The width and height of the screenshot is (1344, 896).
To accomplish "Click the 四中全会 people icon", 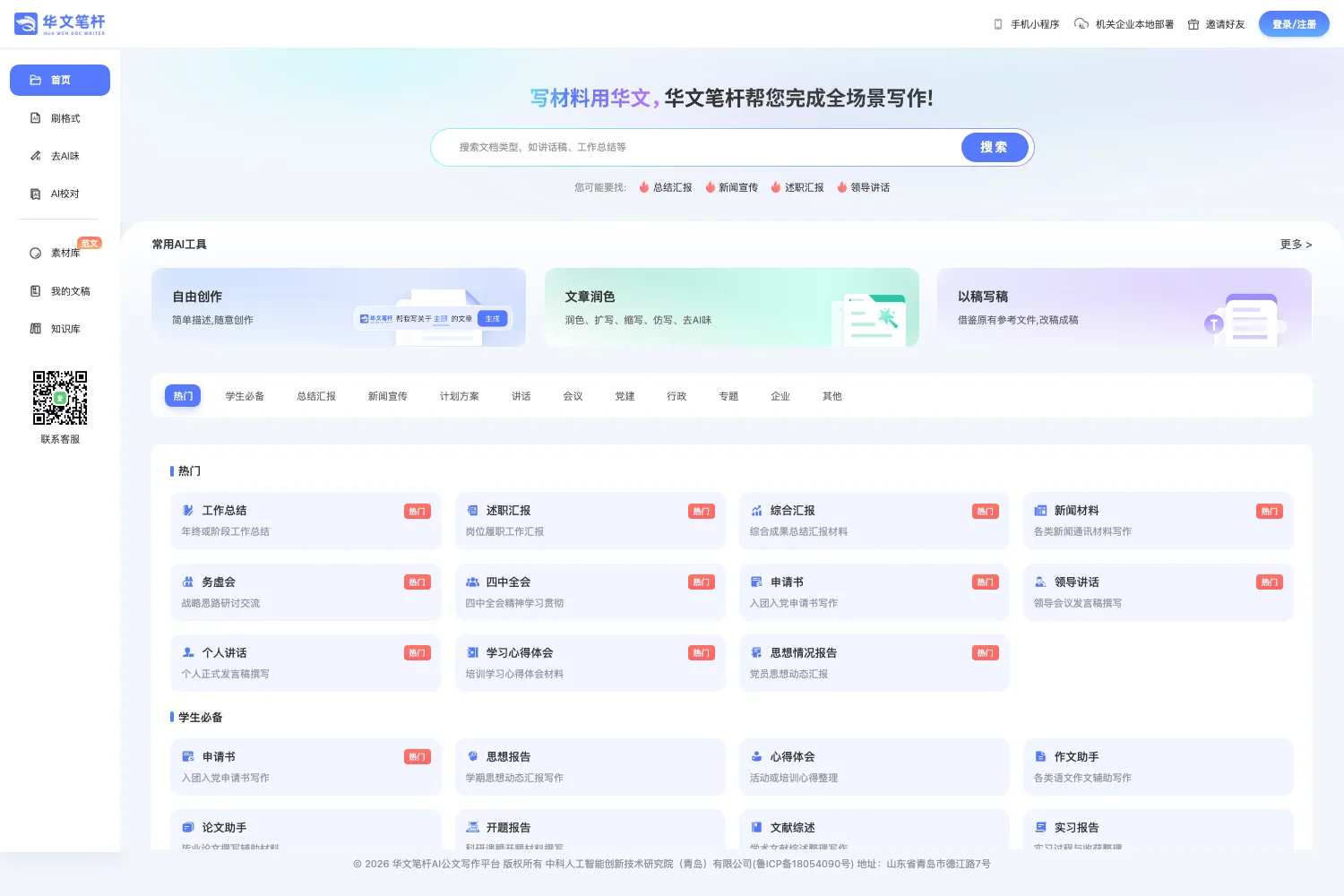I will 472,582.
